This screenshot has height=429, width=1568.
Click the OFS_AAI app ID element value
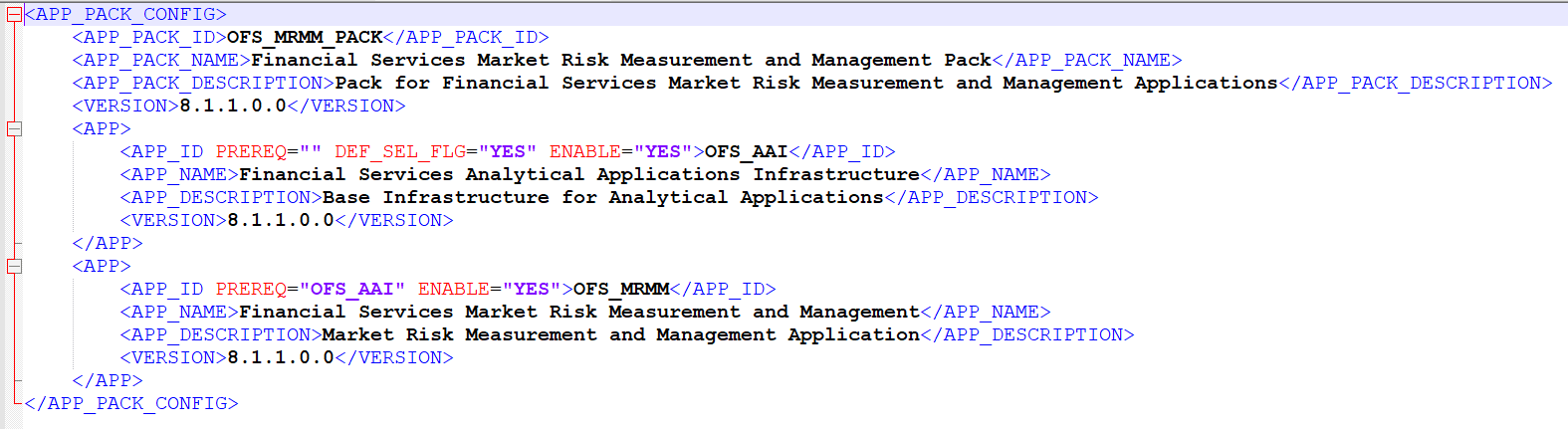[747, 151]
